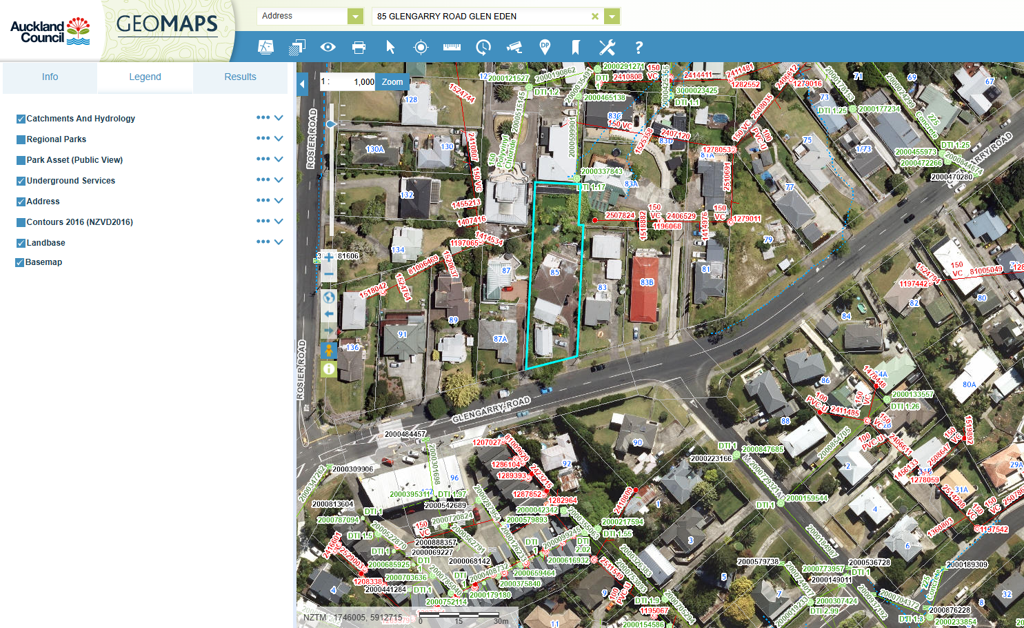
Task: Expand the Catchments And Hydrology layer chevron
Action: (279, 118)
